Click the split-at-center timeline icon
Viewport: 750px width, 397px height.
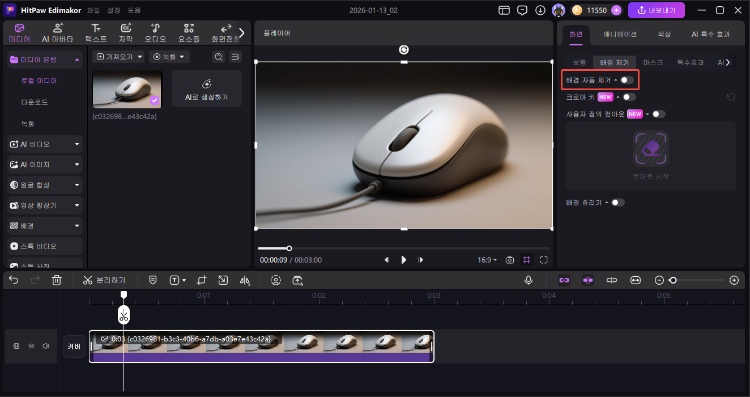pos(612,280)
